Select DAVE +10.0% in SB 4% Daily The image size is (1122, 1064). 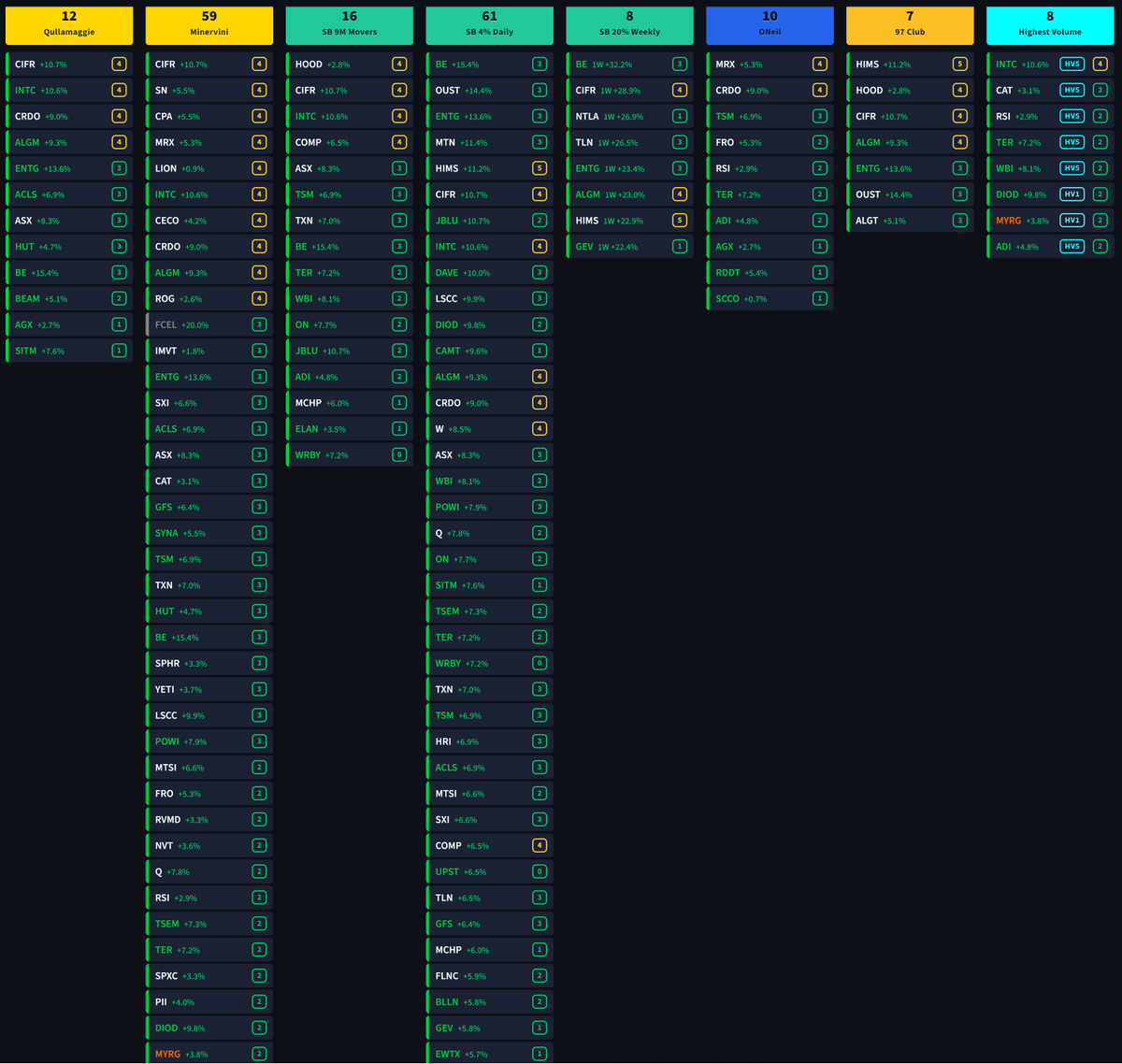pyautogui.click(x=490, y=273)
